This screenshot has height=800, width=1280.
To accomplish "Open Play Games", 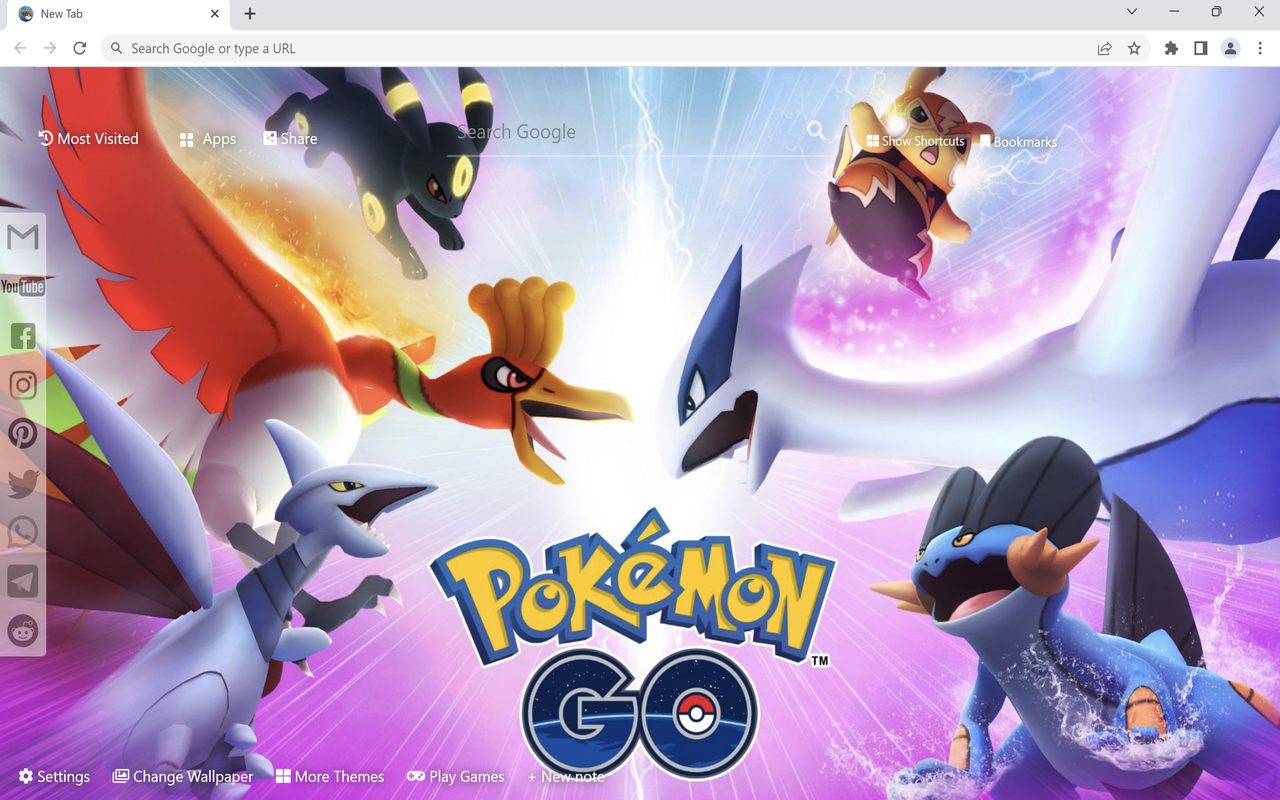I will pyautogui.click(x=456, y=776).
